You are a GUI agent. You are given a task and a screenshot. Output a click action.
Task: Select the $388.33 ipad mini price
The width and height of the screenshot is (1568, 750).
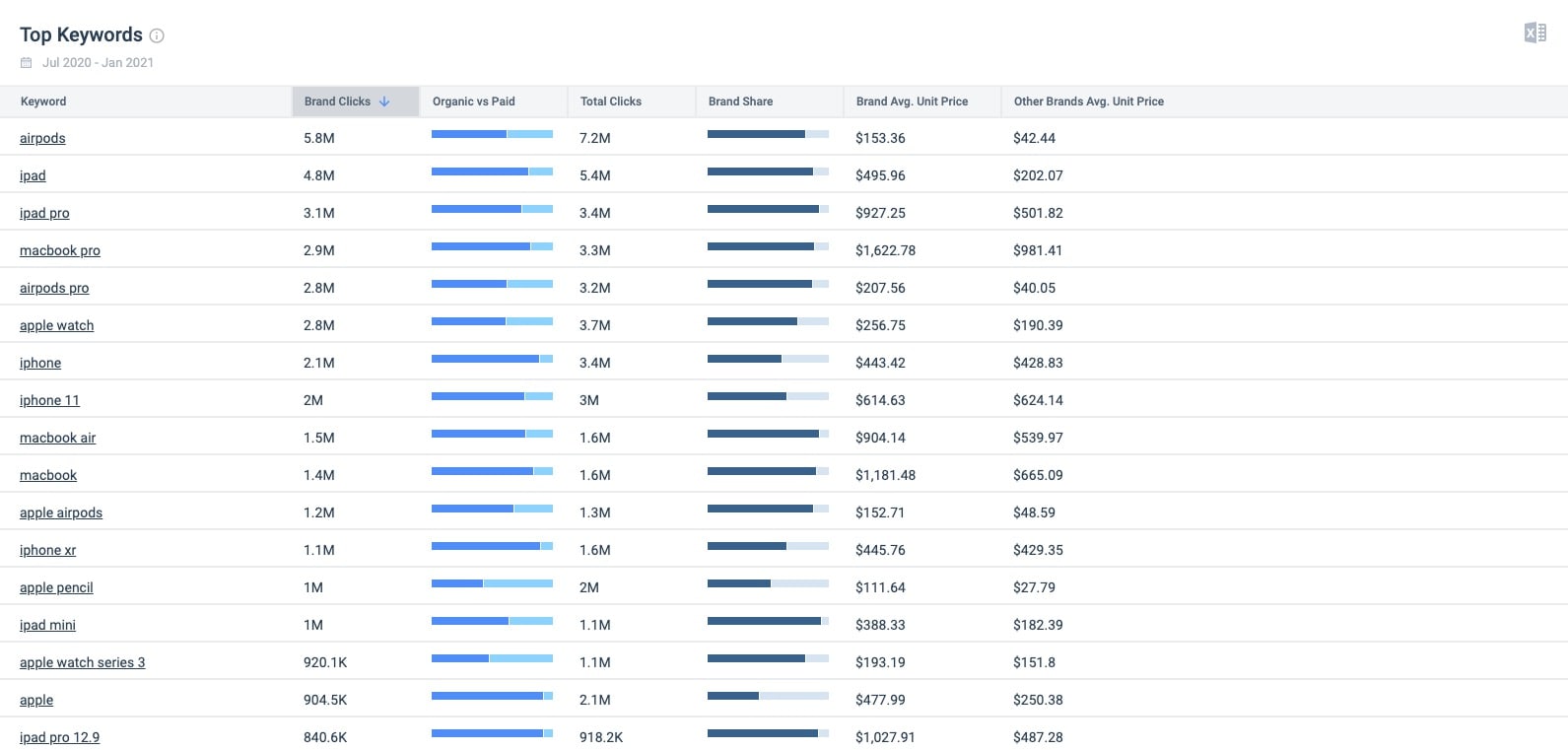click(x=880, y=625)
